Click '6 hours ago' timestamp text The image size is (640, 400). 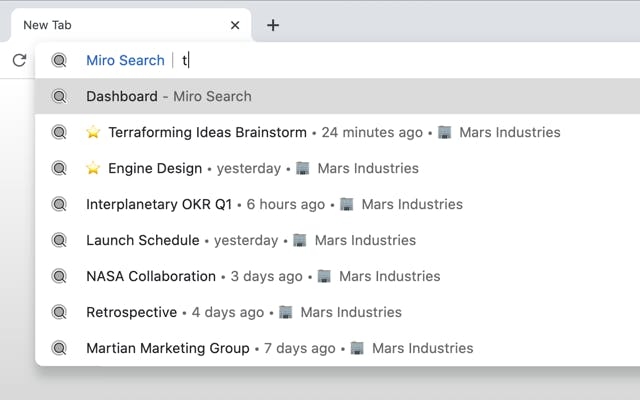286,204
